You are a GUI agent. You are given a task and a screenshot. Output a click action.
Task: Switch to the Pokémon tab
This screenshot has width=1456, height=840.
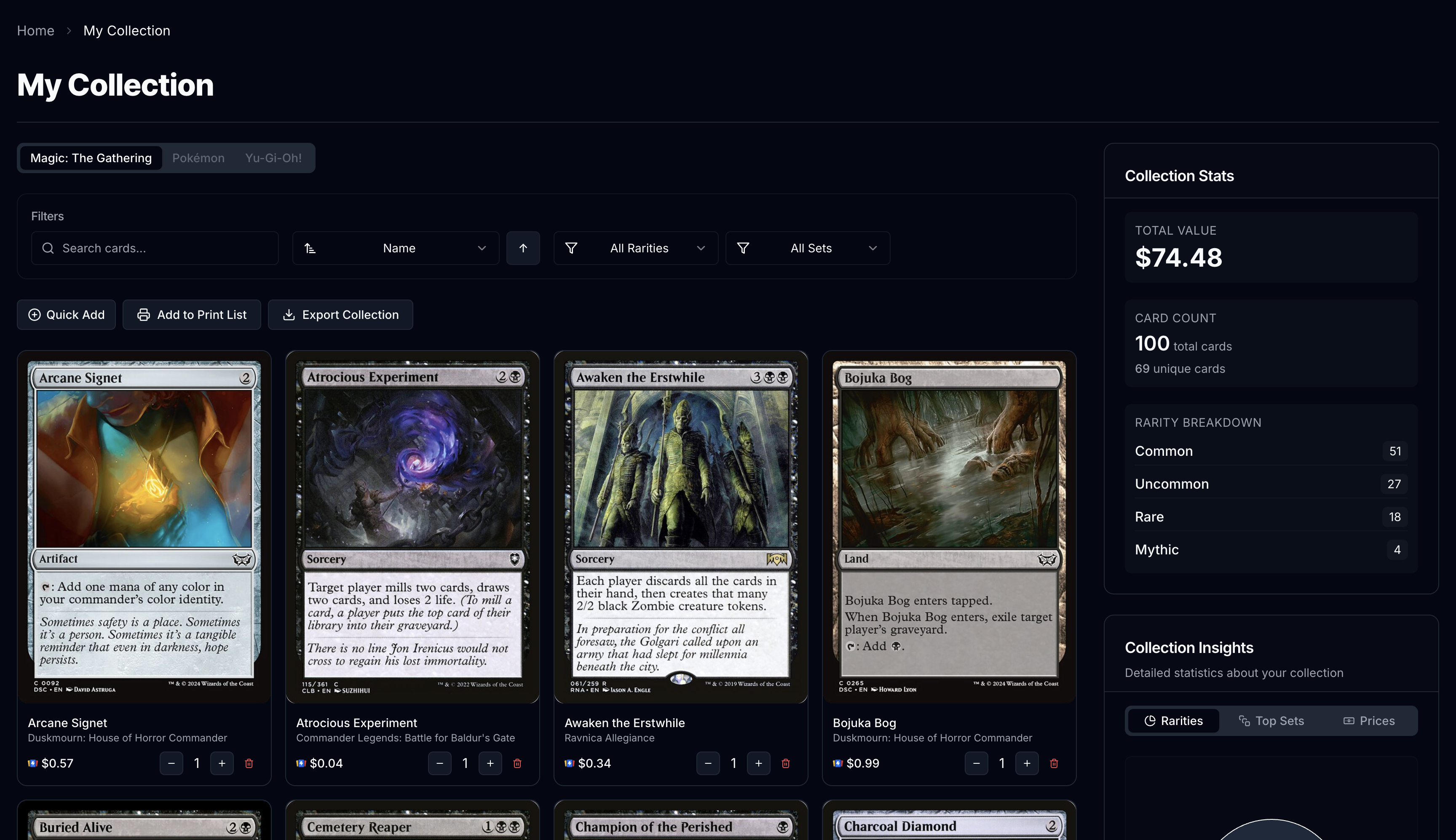(198, 158)
